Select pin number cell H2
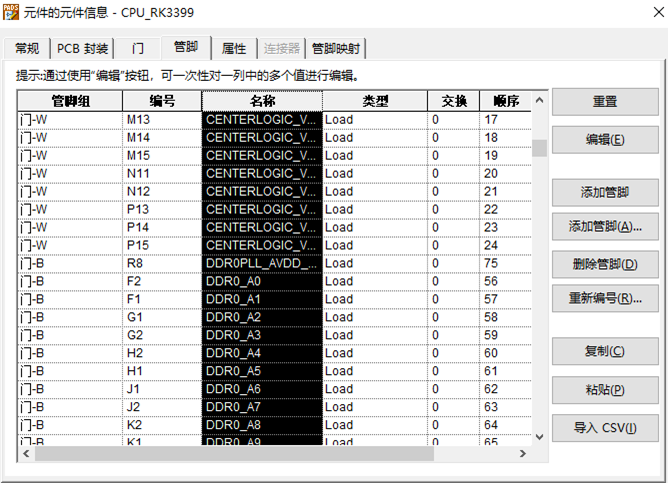 pos(162,353)
